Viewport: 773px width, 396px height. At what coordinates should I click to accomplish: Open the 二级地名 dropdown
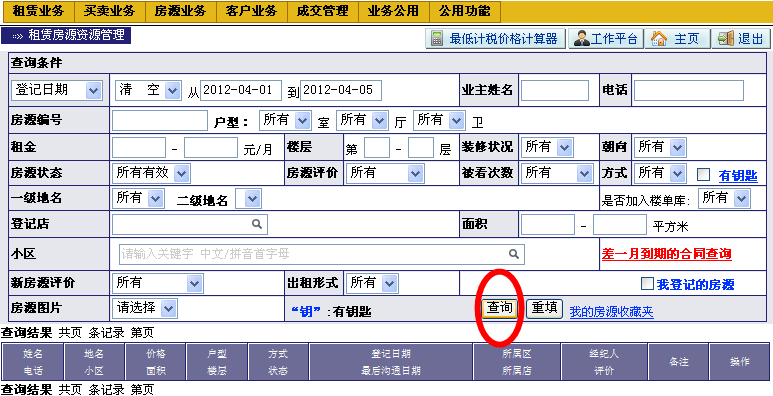[248, 199]
